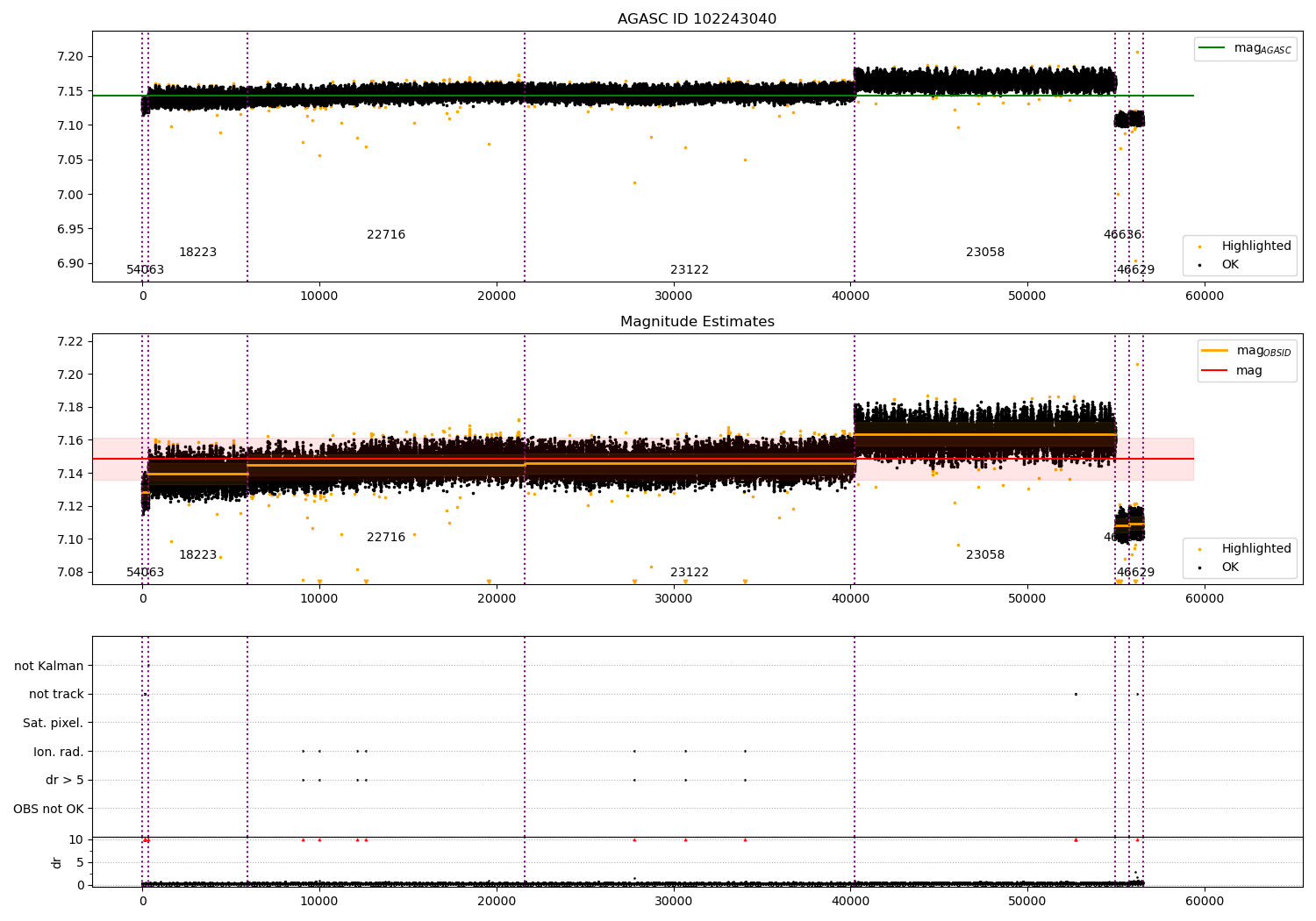Viewport: 1316px width, 921px height.
Task: Click label 23058 in Magnitude Estimates plot
Action: click(985, 555)
